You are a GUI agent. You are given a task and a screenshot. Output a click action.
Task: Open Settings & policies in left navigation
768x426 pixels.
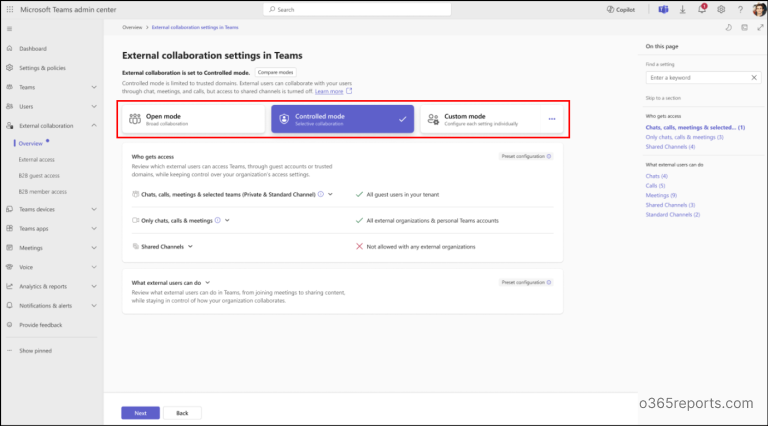42,68
